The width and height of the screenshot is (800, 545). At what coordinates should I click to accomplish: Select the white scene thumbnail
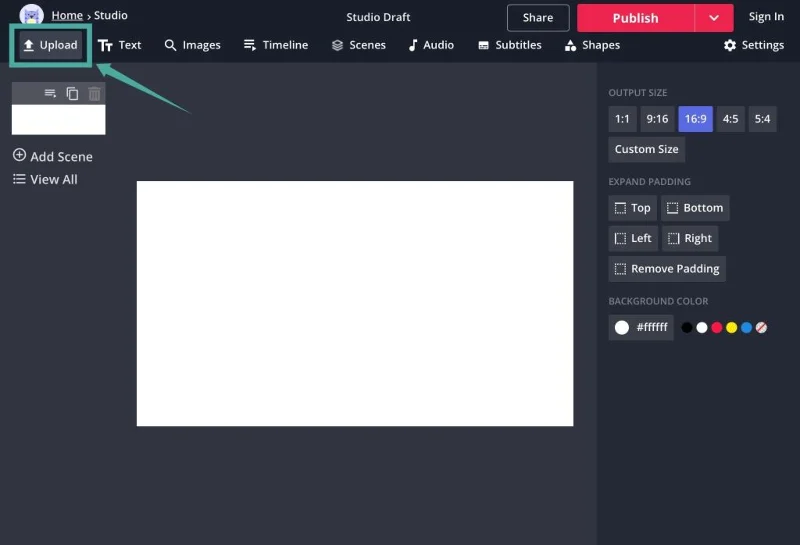point(58,119)
